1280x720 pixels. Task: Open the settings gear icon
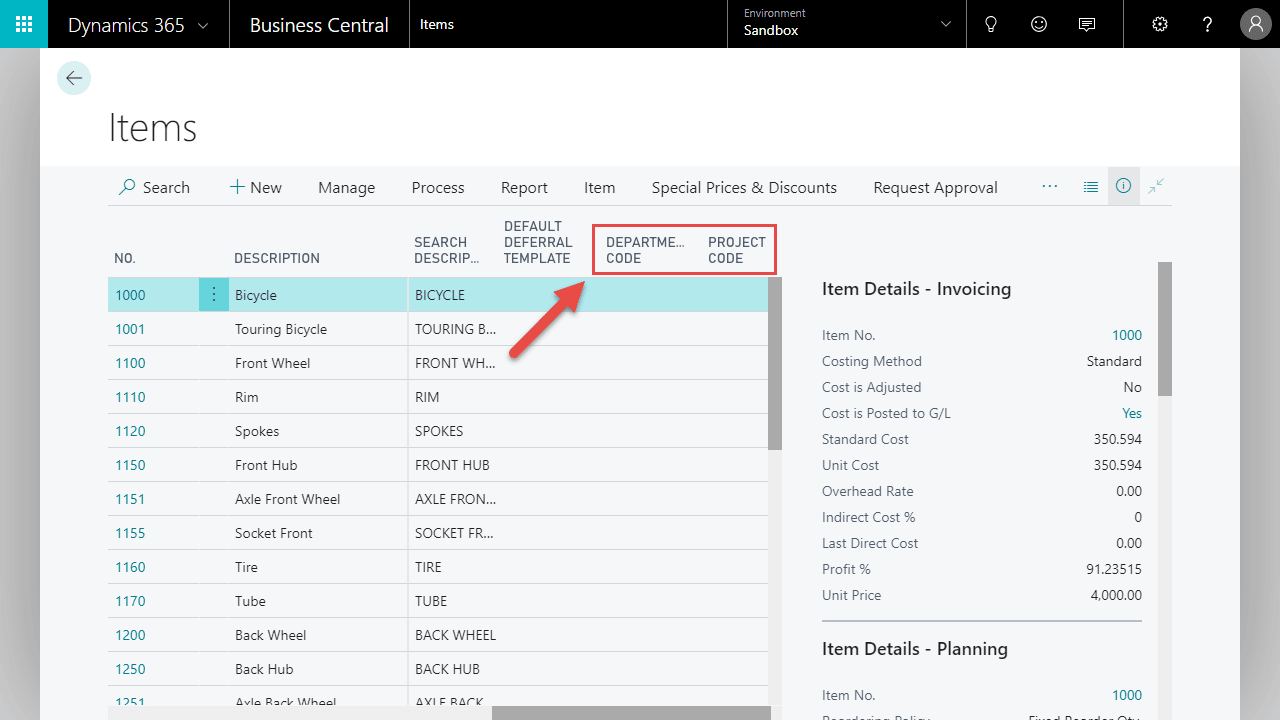coord(1160,24)
